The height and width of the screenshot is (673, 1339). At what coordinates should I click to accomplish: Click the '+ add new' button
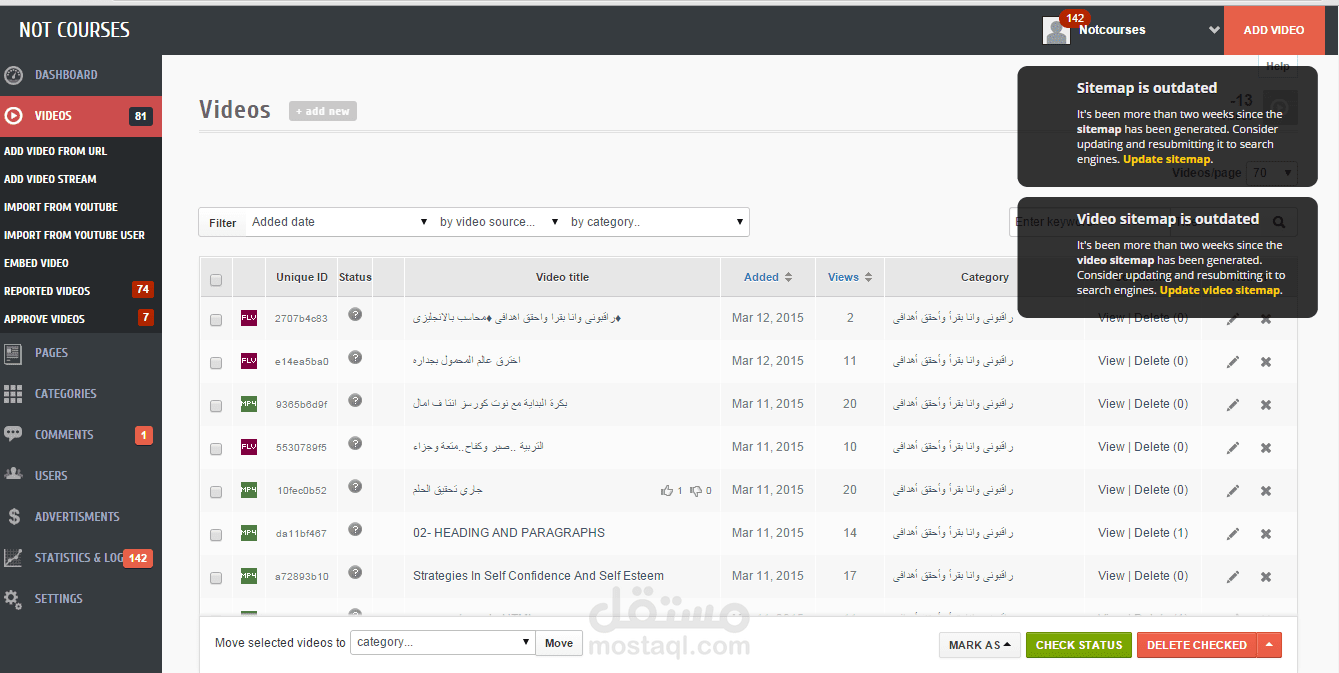coord(323,111)
